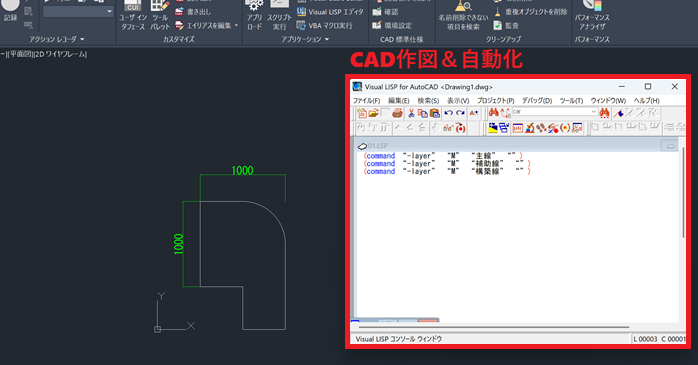Expand the アクション レコーダ panel
The image size is (698, 365).
coord(57,39)
